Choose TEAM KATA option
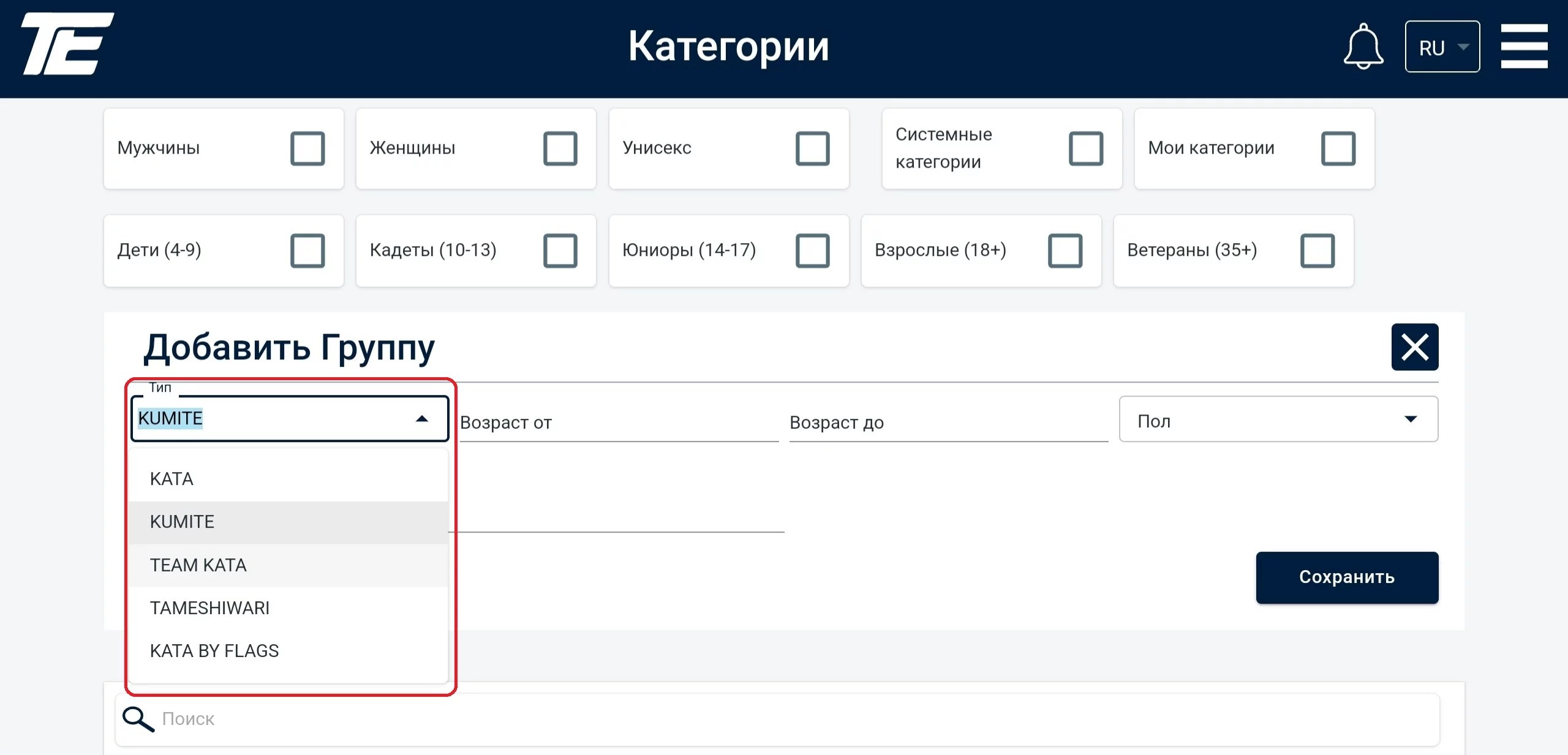 click(288, 565)
